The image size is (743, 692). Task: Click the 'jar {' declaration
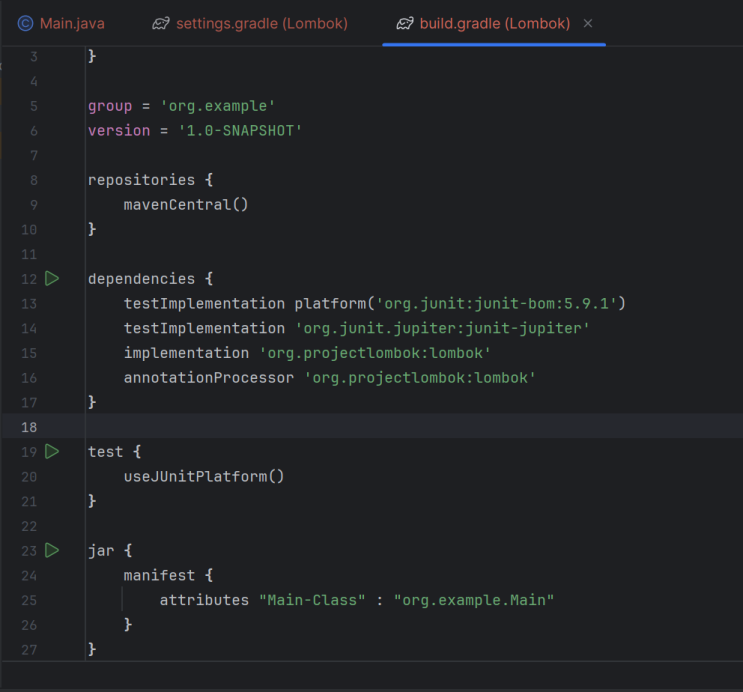pos(110,551)
